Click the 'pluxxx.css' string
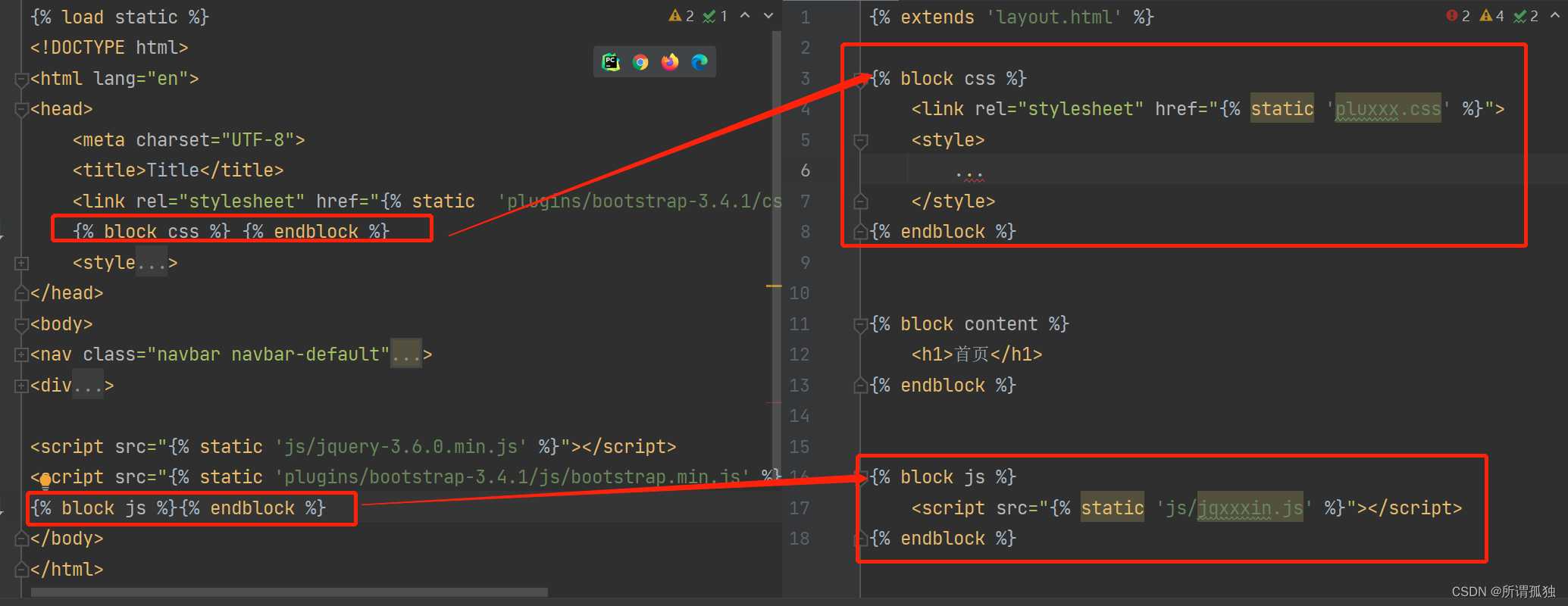Viewport: 1568px width, 606px height. (1388, 109)
